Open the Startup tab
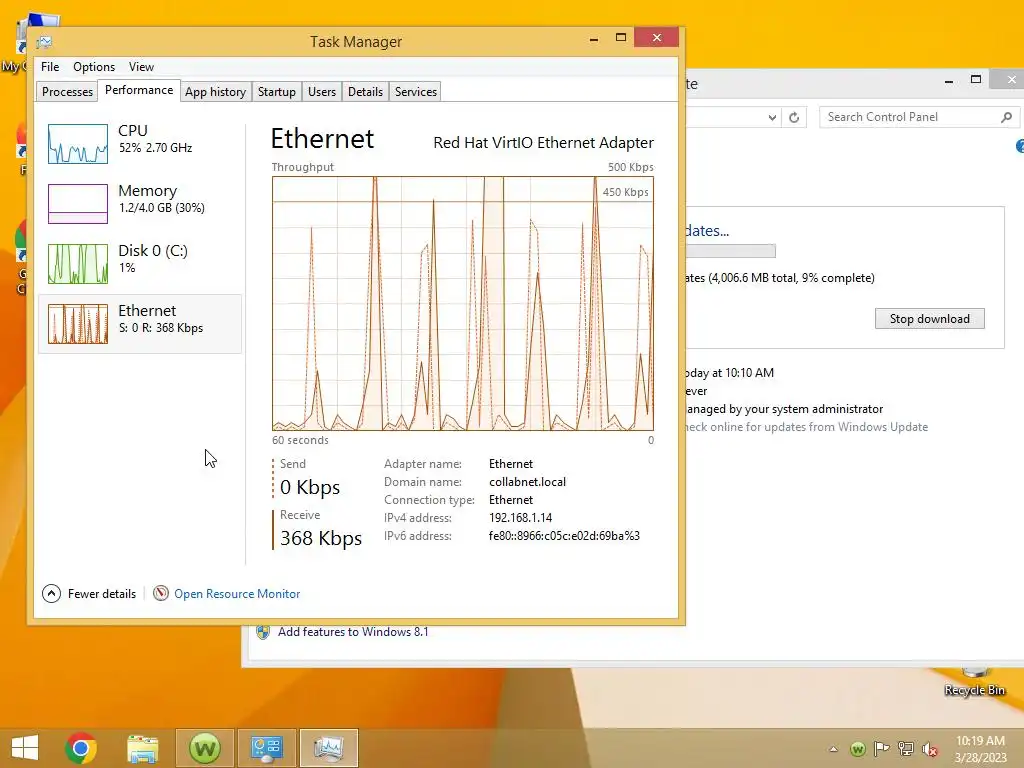Screen dimensions: 1024x768 pyautogui.click(x=277, y=91)
